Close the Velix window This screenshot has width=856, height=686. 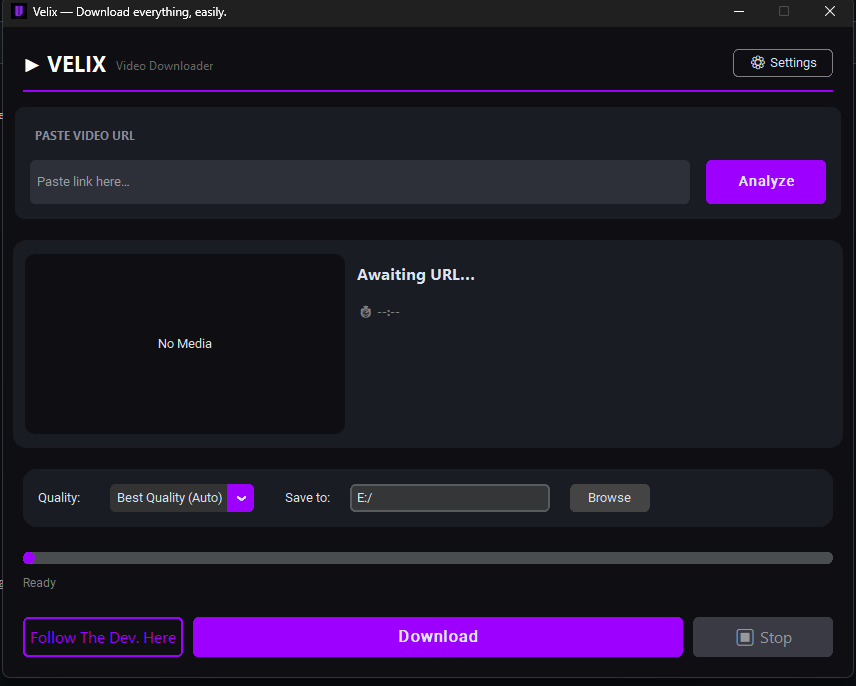pyautogui.click(x=830, y=11)
